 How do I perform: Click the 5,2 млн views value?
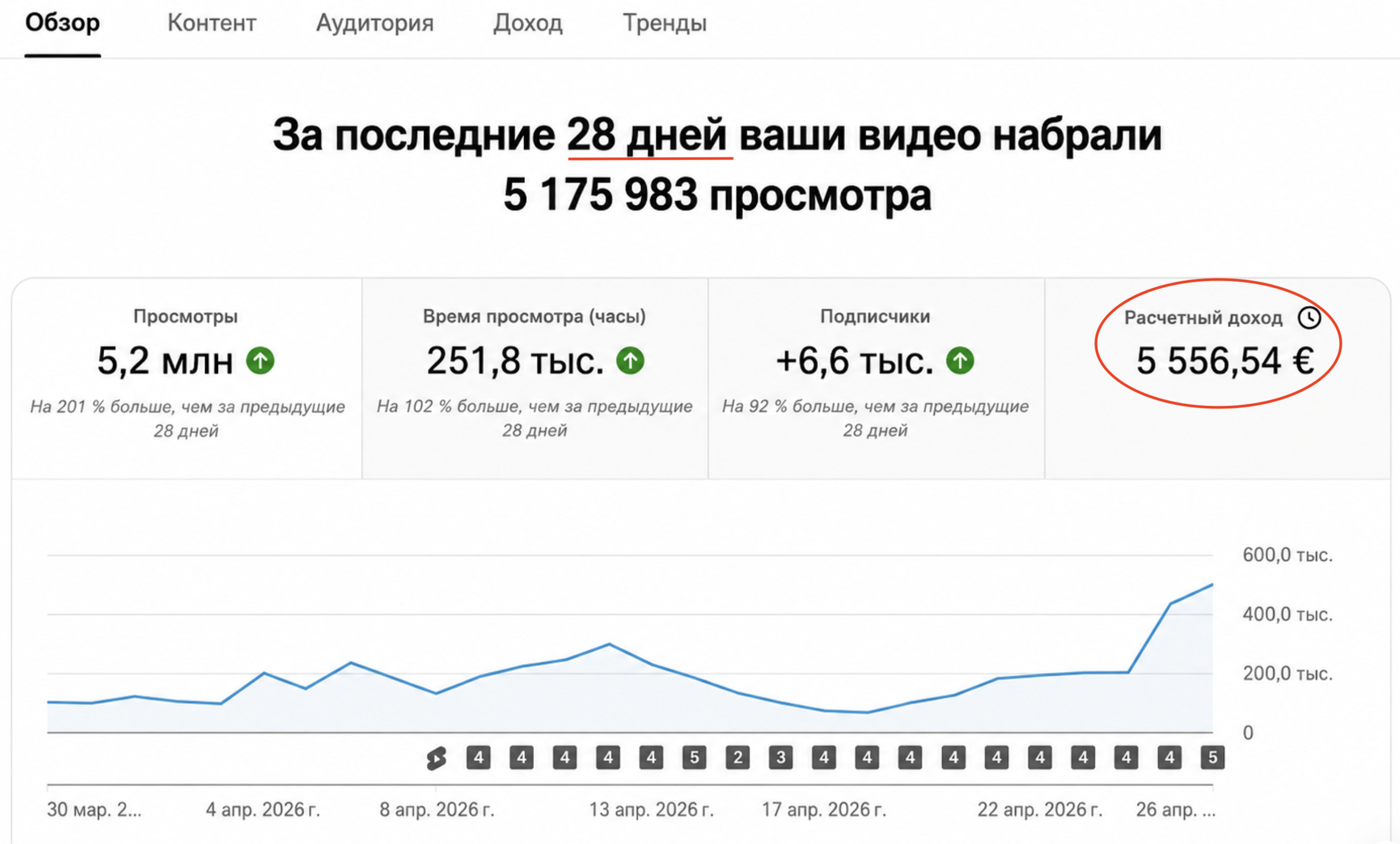coord(165,360)
